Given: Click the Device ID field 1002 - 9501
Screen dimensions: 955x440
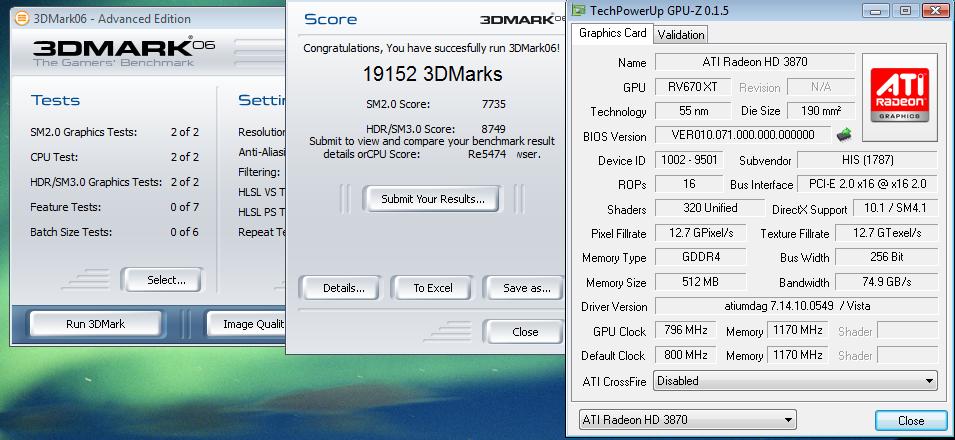Looking at the screenshot, I should (x=689, y=160).
